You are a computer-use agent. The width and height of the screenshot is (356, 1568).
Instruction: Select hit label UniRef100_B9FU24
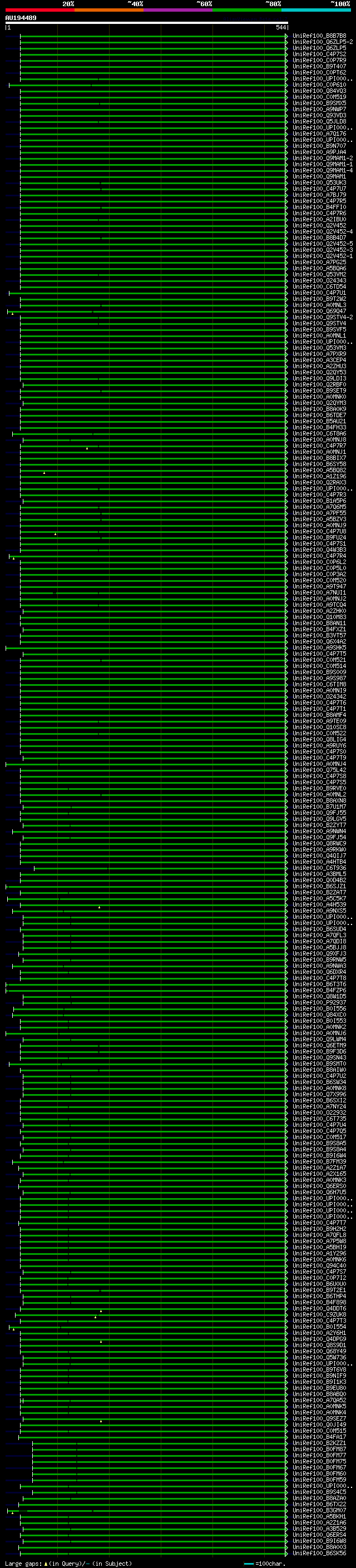tap(319, 537)
